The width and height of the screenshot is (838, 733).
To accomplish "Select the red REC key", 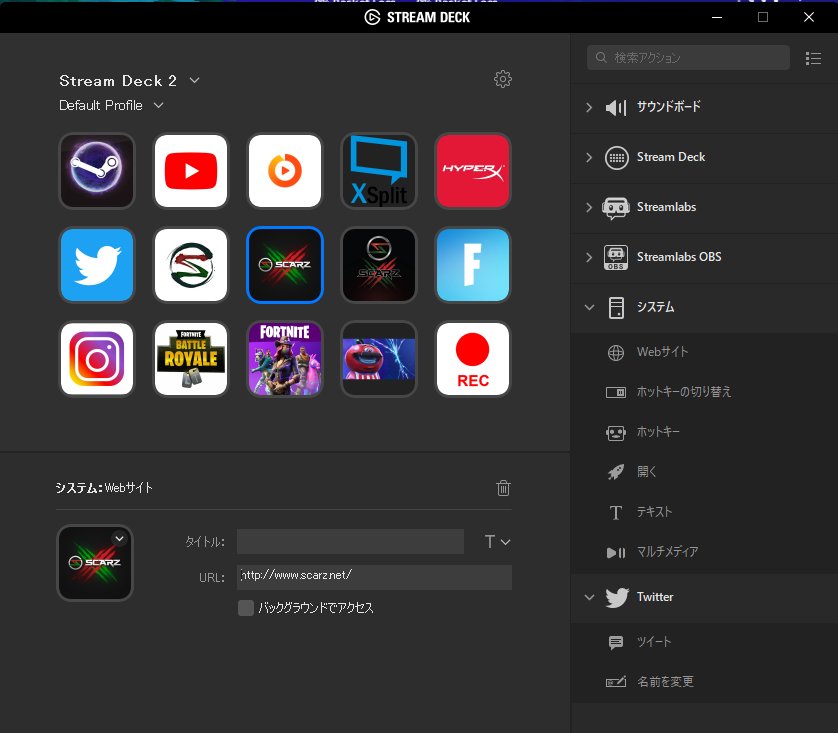I will coord(473,358).
